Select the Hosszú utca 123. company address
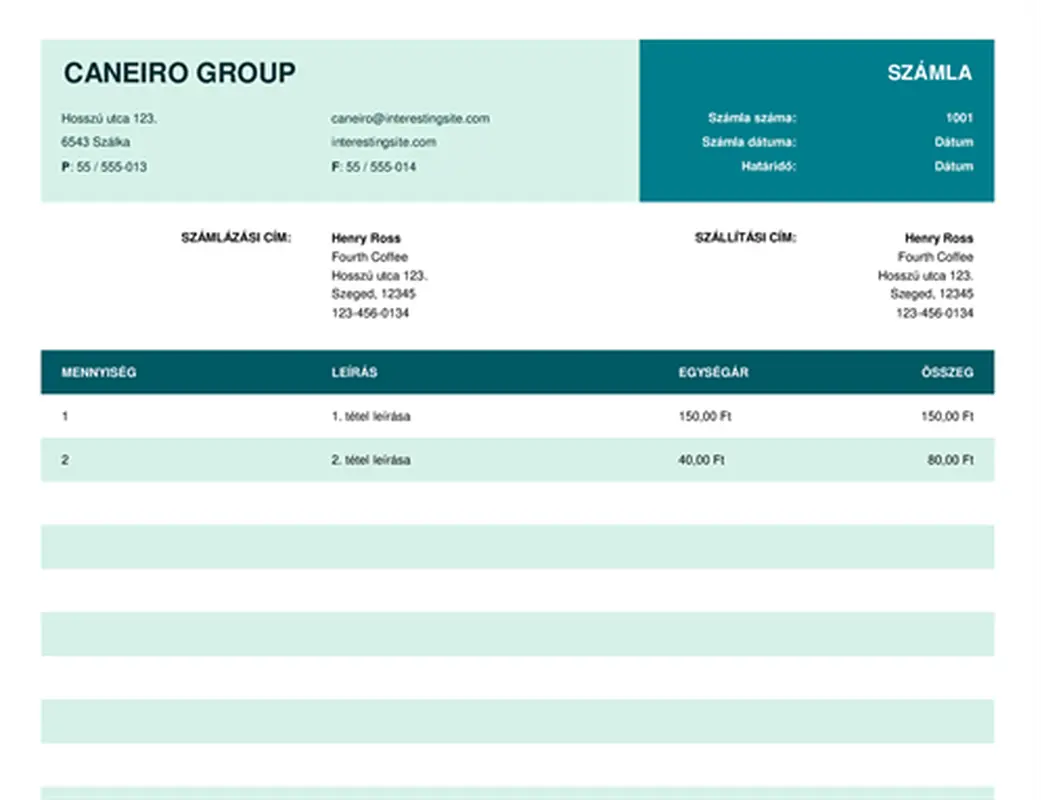The image size is (1042, 800). (x=109, y=118)
